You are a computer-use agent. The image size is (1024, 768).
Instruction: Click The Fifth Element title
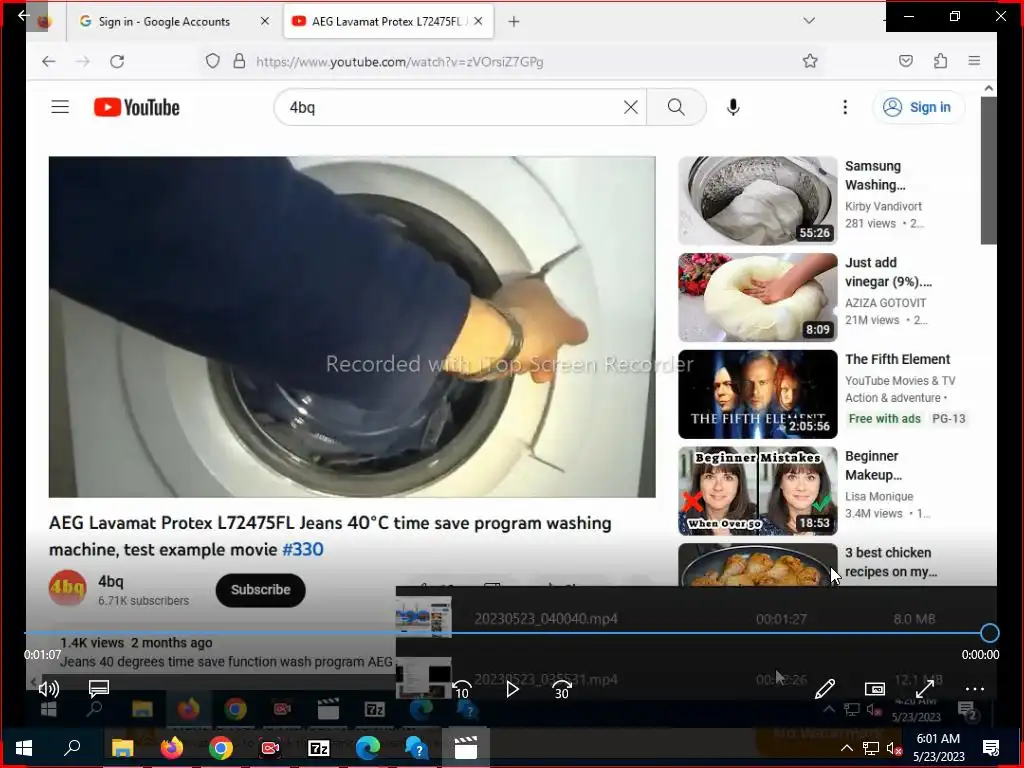click(x=897, y=359)
